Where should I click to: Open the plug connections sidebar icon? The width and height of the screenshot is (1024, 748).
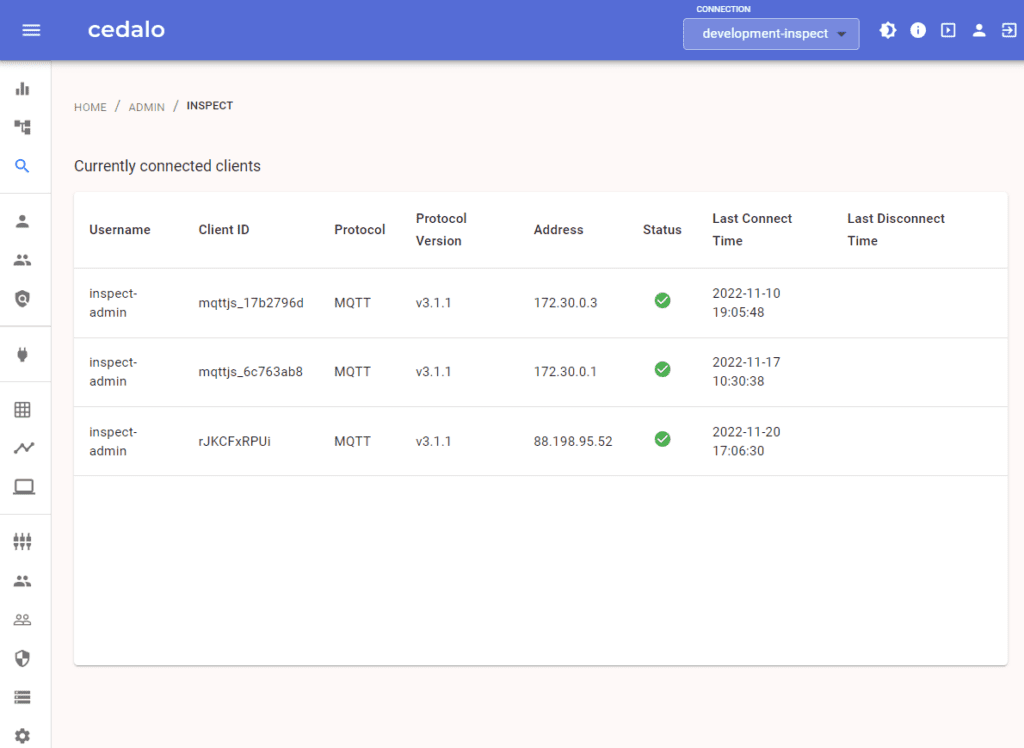pos(22,354)
